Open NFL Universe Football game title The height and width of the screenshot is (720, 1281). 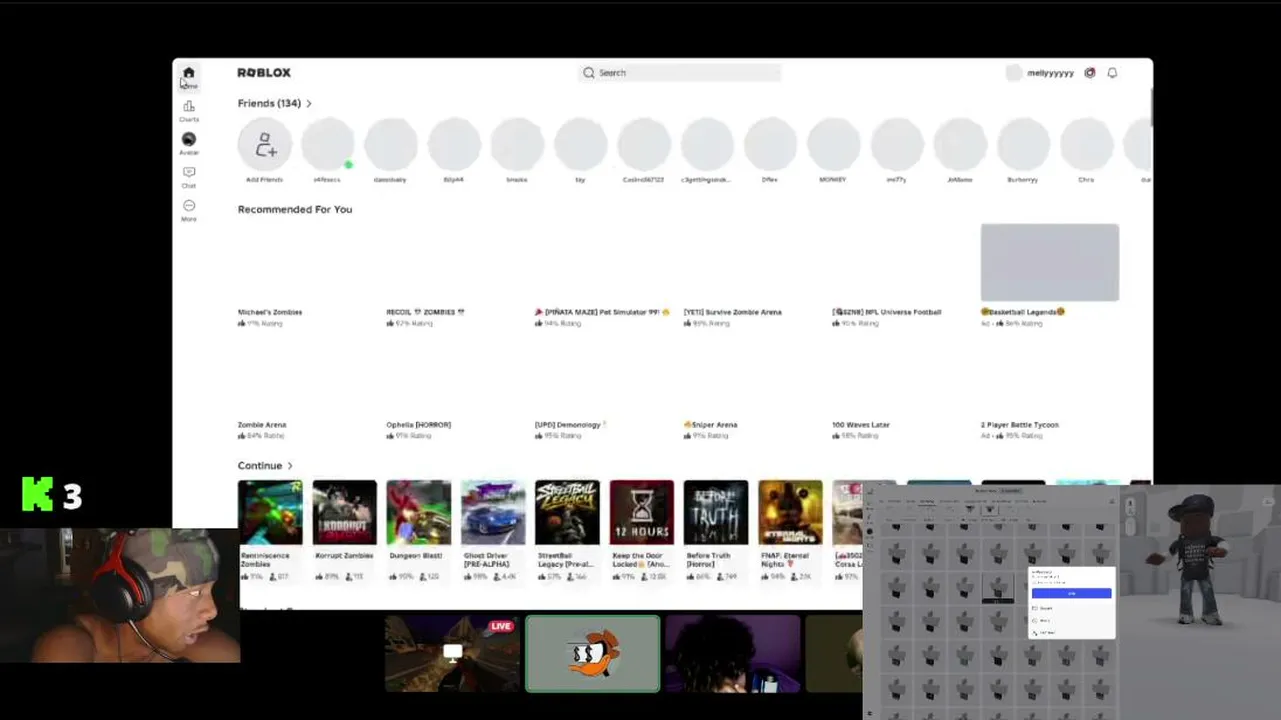(x=887, y=312)
